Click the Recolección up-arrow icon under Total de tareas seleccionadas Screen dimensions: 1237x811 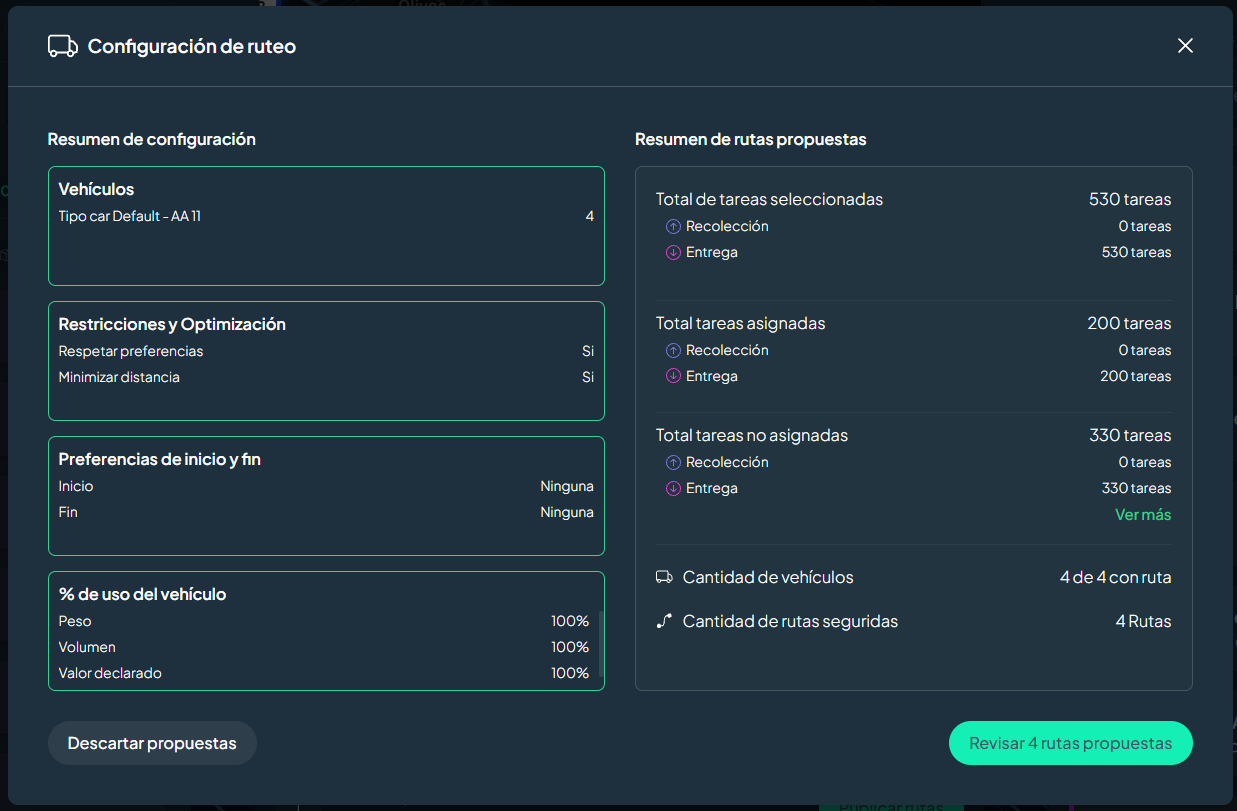pos(673,226)
